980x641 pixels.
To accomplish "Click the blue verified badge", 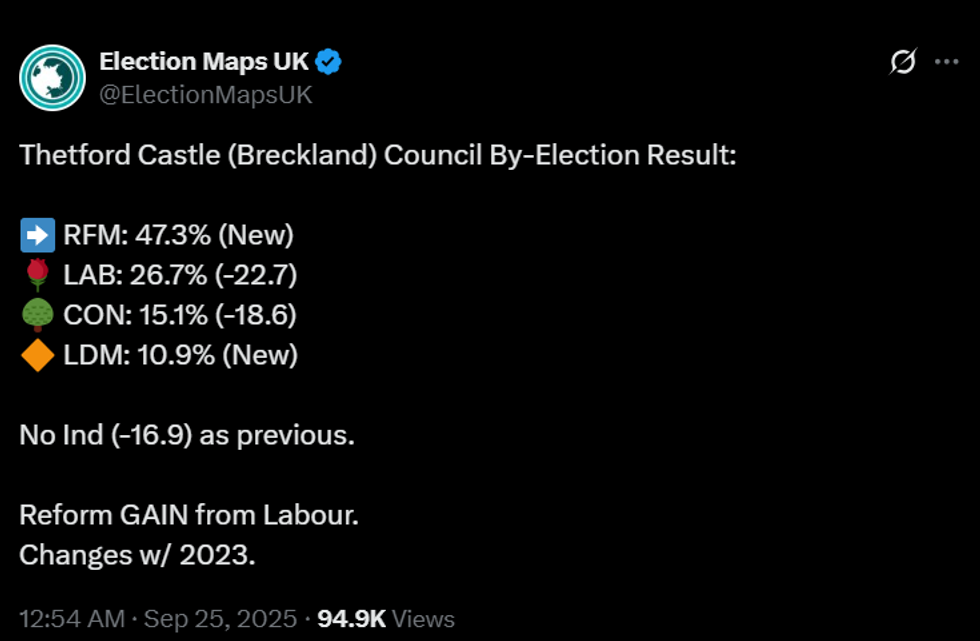I will pos(329,63).
